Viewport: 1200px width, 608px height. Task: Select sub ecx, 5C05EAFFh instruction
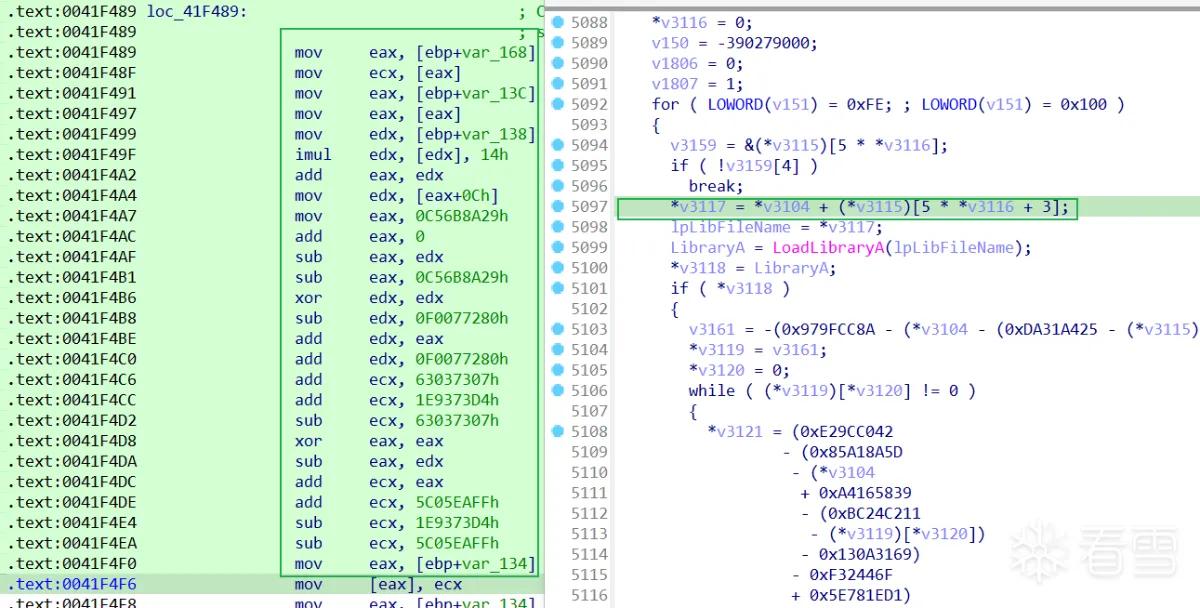pos(397,544)
